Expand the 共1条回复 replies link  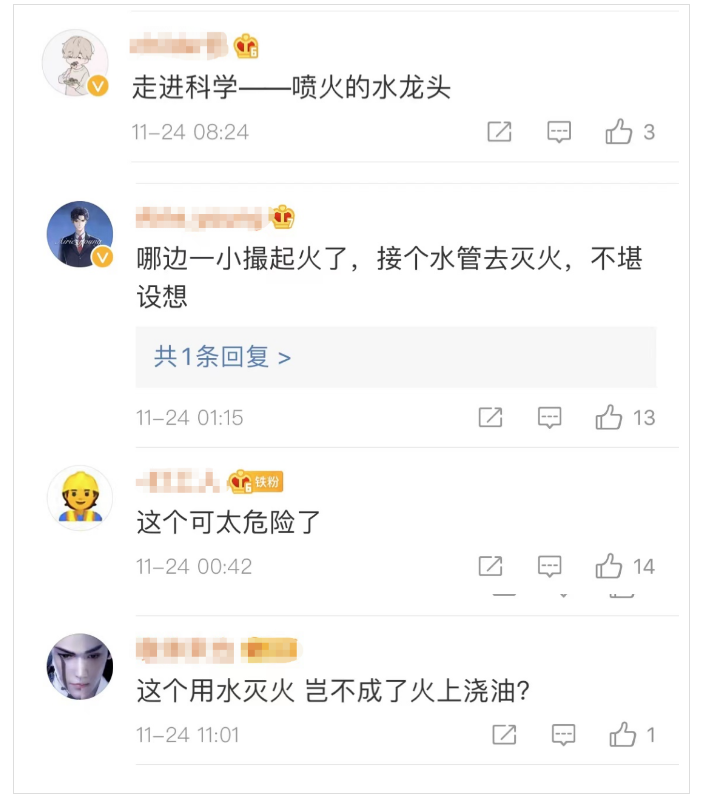point(222,357)
